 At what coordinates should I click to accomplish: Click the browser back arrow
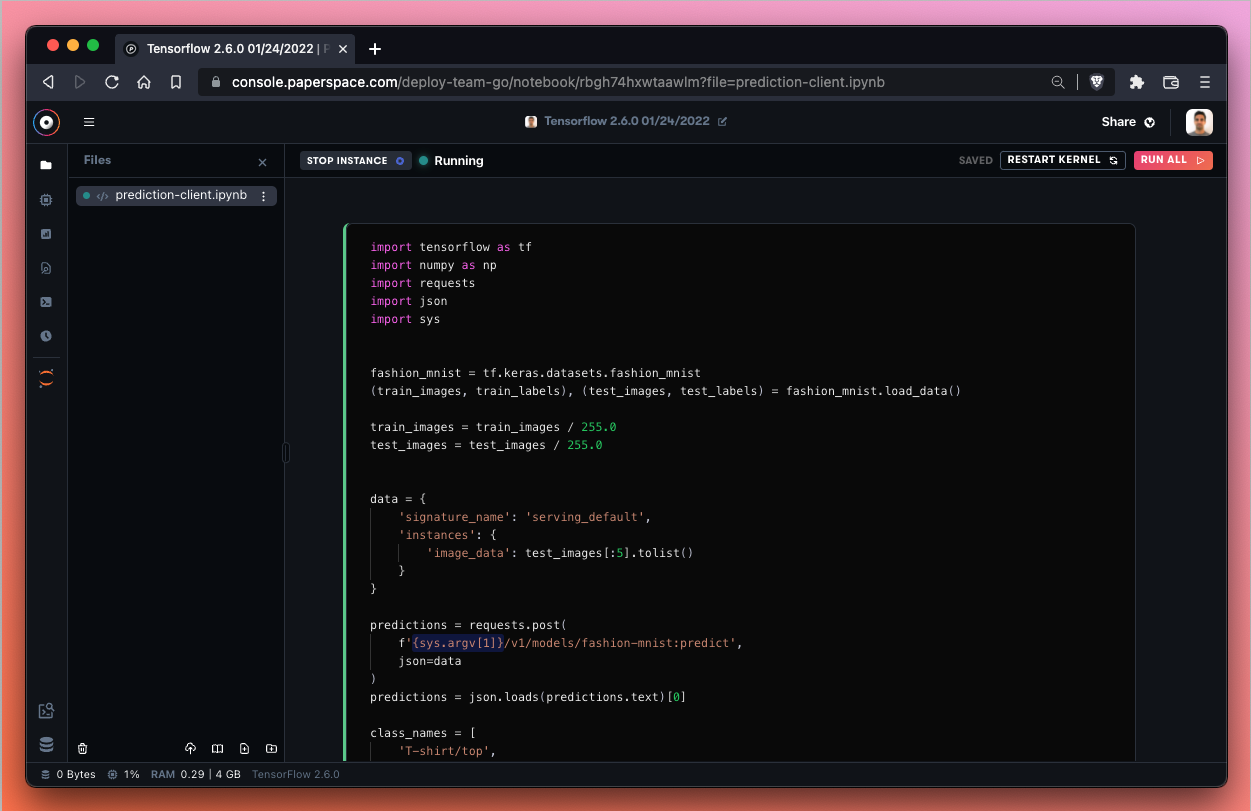pyautogui.click(x=47, y=82)
